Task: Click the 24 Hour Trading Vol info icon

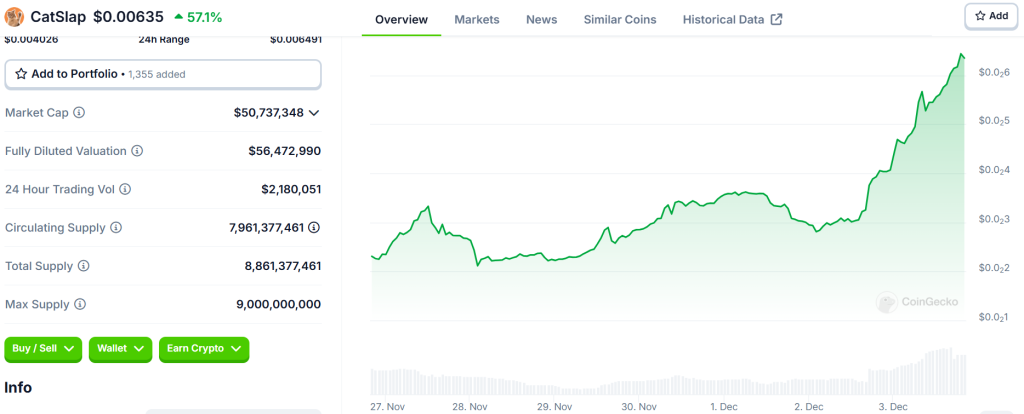Action: 125,189
